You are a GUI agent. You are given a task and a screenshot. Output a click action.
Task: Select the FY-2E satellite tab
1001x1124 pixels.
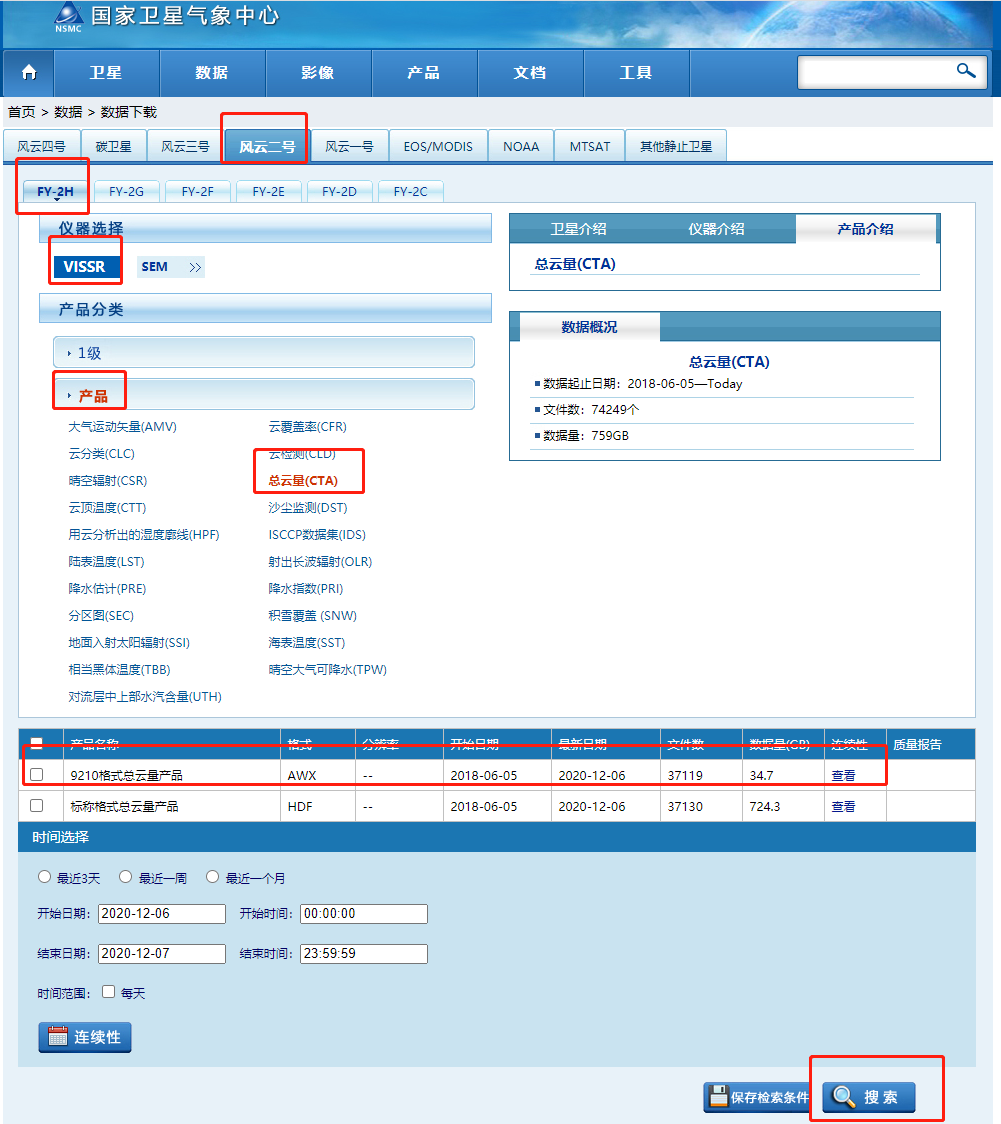coord(269,191)
